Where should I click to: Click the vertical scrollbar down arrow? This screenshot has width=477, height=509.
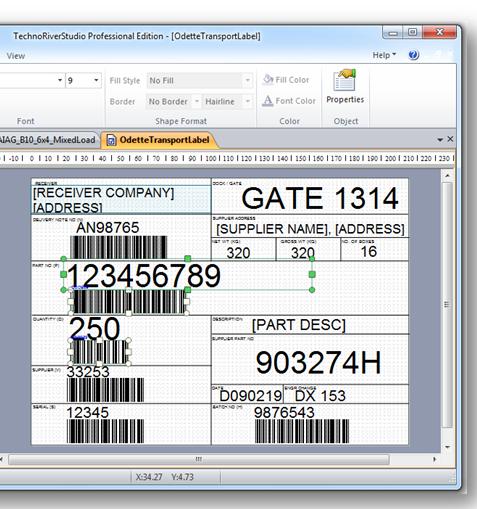tap(447, 447)
